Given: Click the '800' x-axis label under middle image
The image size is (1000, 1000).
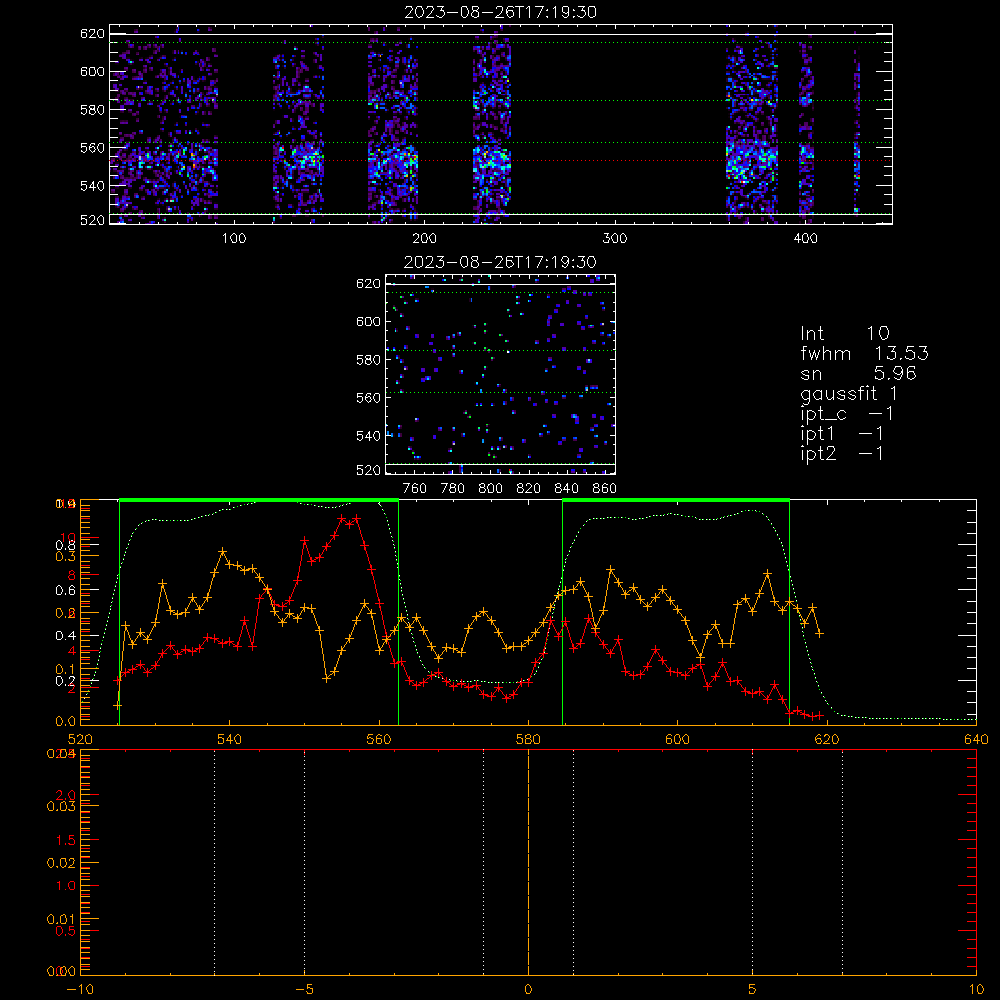Looking at the screenshot, I should 490,489.
